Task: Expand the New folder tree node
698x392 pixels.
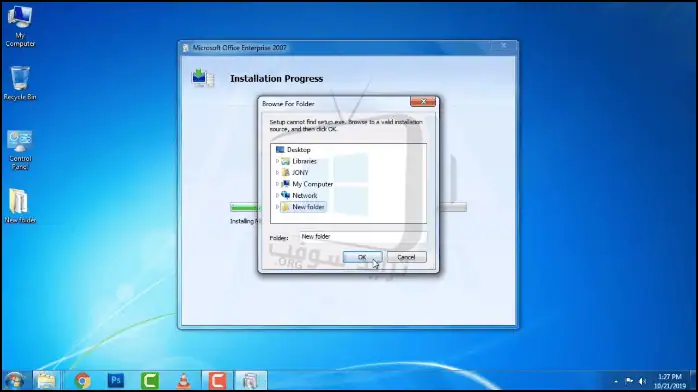Action: tap(277, 207)
